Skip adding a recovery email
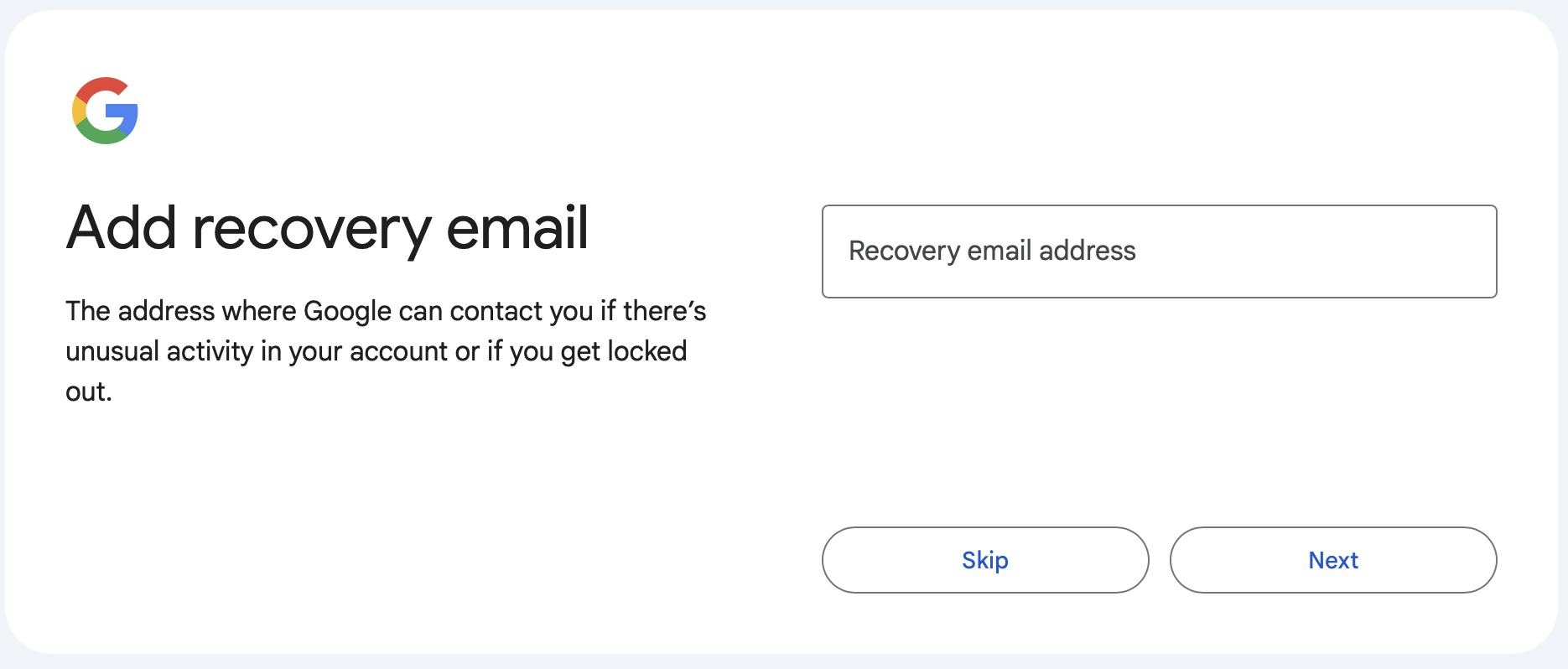 tap(984, 560)
